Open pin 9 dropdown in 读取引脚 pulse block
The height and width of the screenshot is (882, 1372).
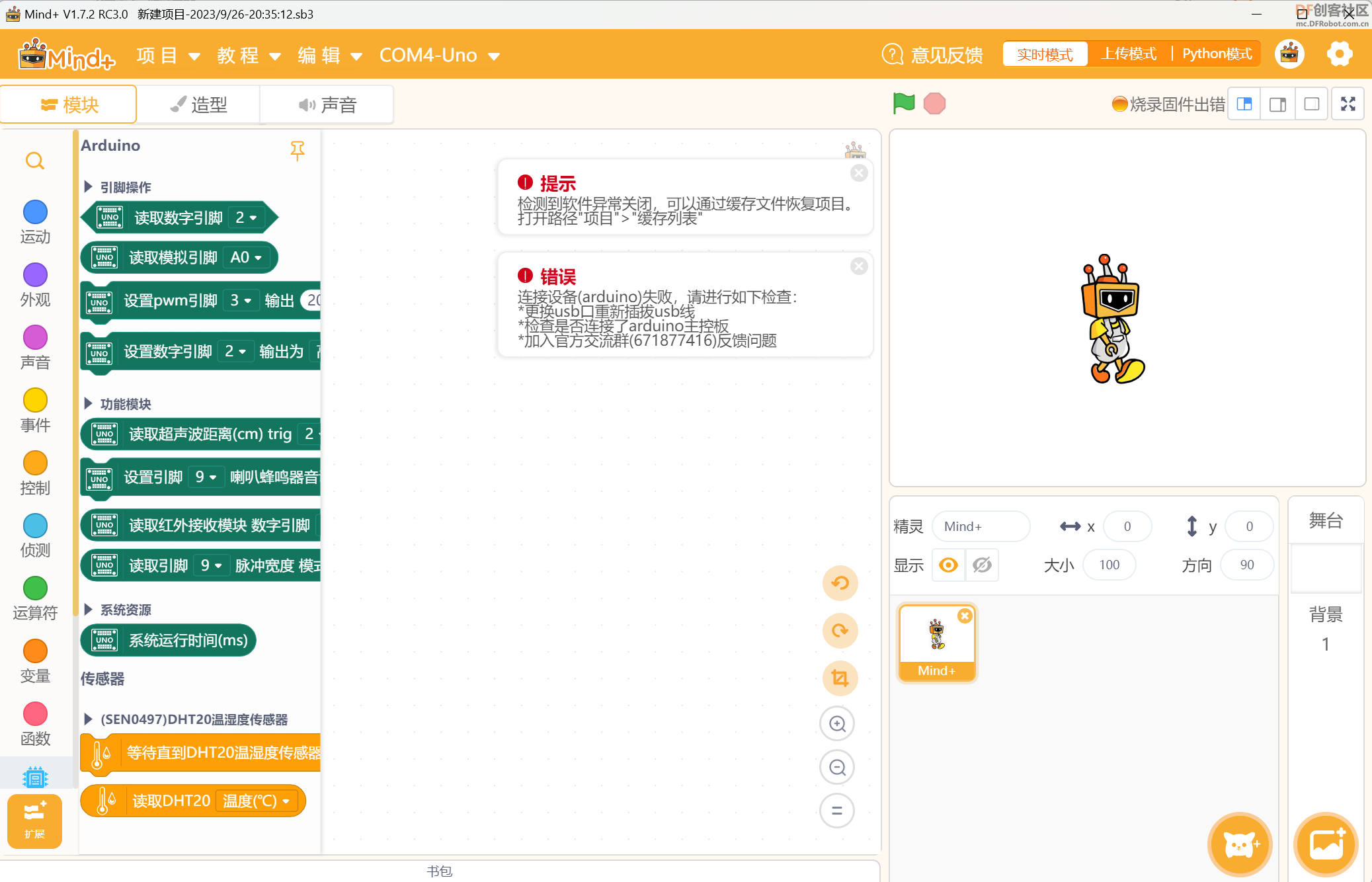tap(211, 565)
